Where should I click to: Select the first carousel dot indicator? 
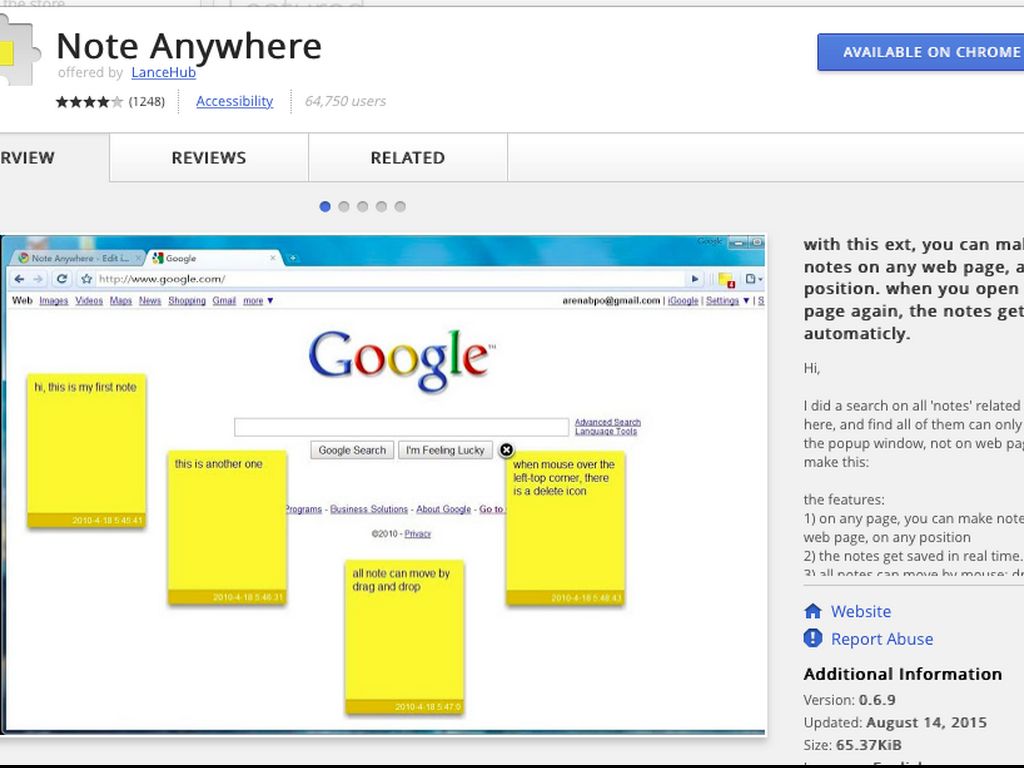325,207
